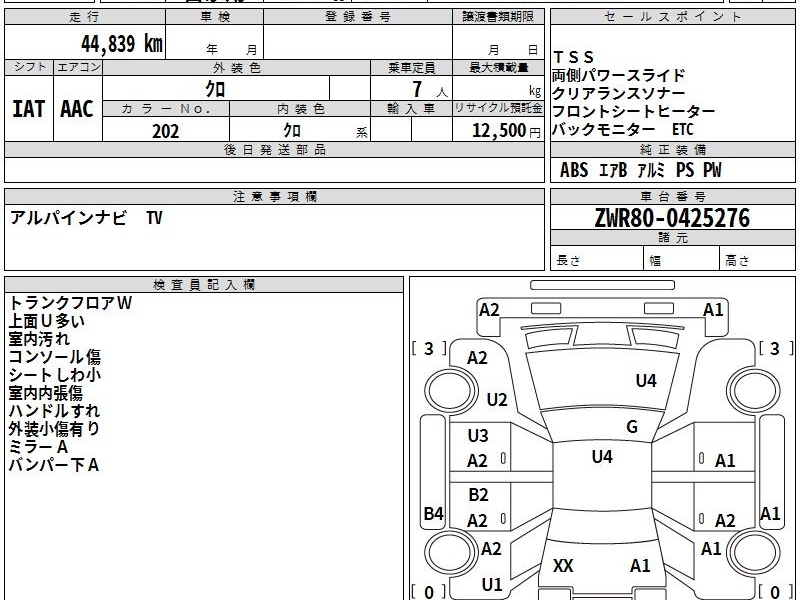The image size is (800, 600).
Task: Select the recycle deposit 12,500円
Action: (506, 131)
